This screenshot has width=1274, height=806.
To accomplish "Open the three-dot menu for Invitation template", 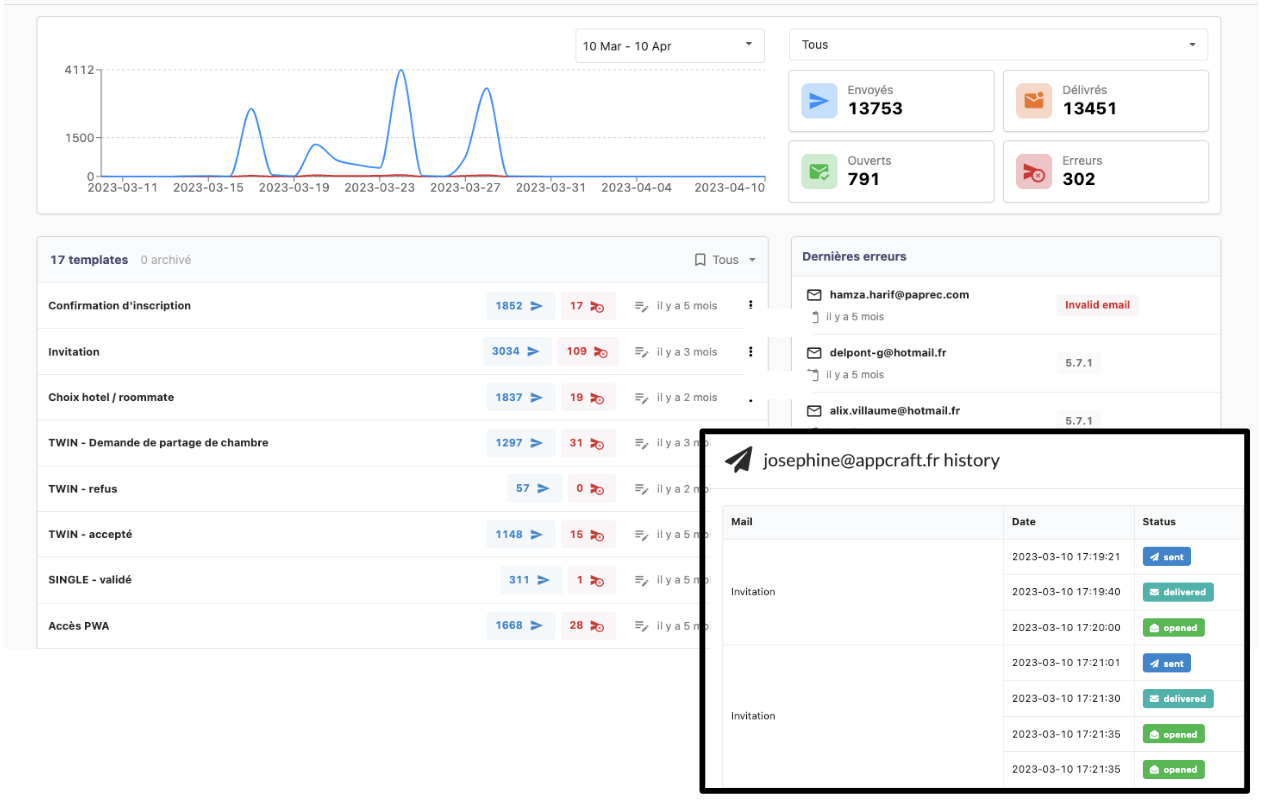I will [750, 352].
